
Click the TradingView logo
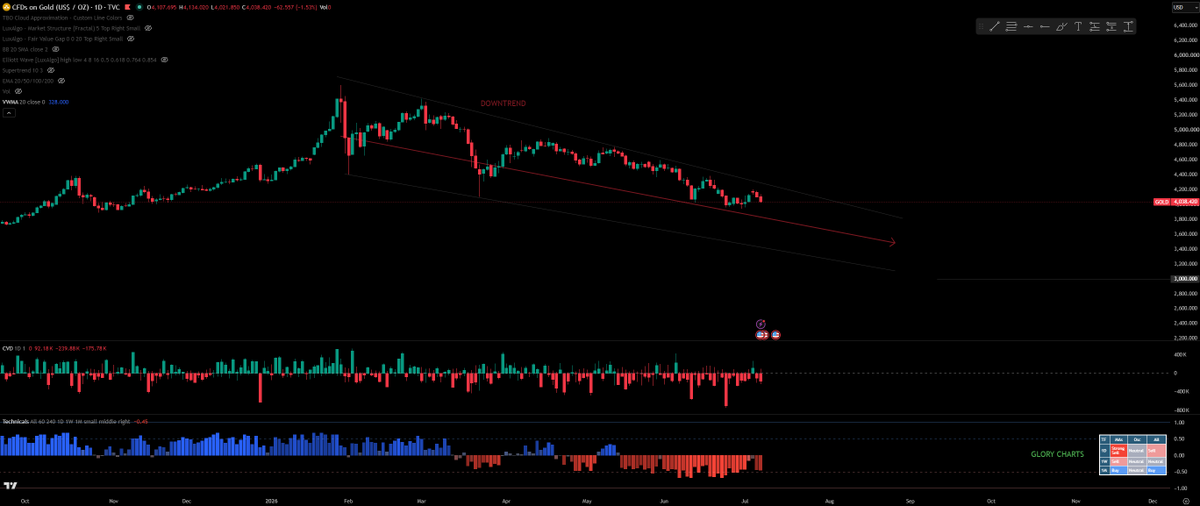coord(10,487)
